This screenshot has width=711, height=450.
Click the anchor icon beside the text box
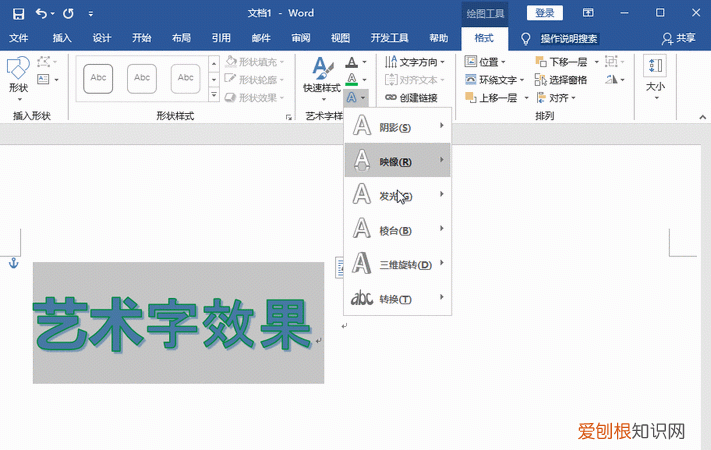[14, 263]
